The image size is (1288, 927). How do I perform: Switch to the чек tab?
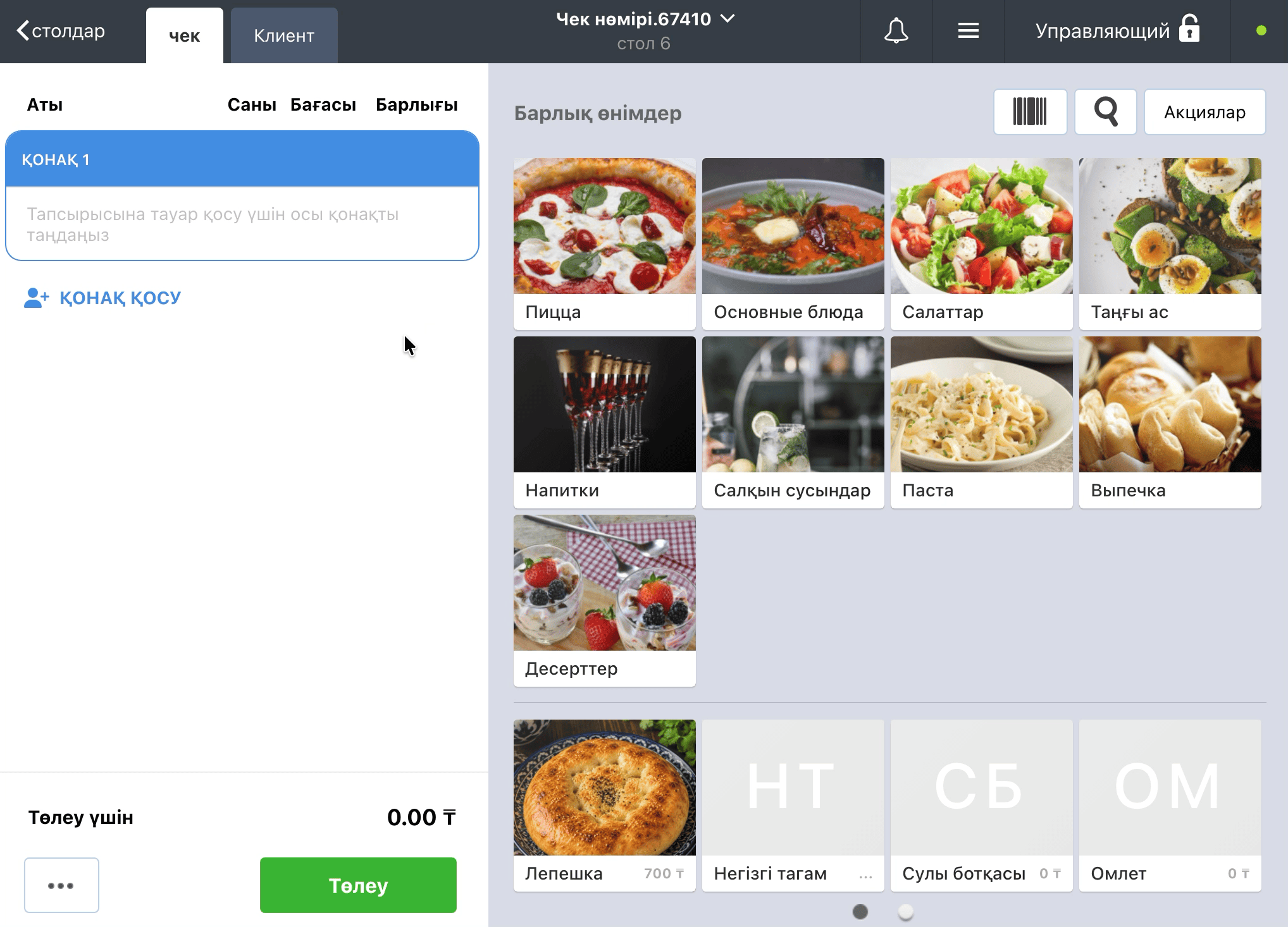coord(184,35)
